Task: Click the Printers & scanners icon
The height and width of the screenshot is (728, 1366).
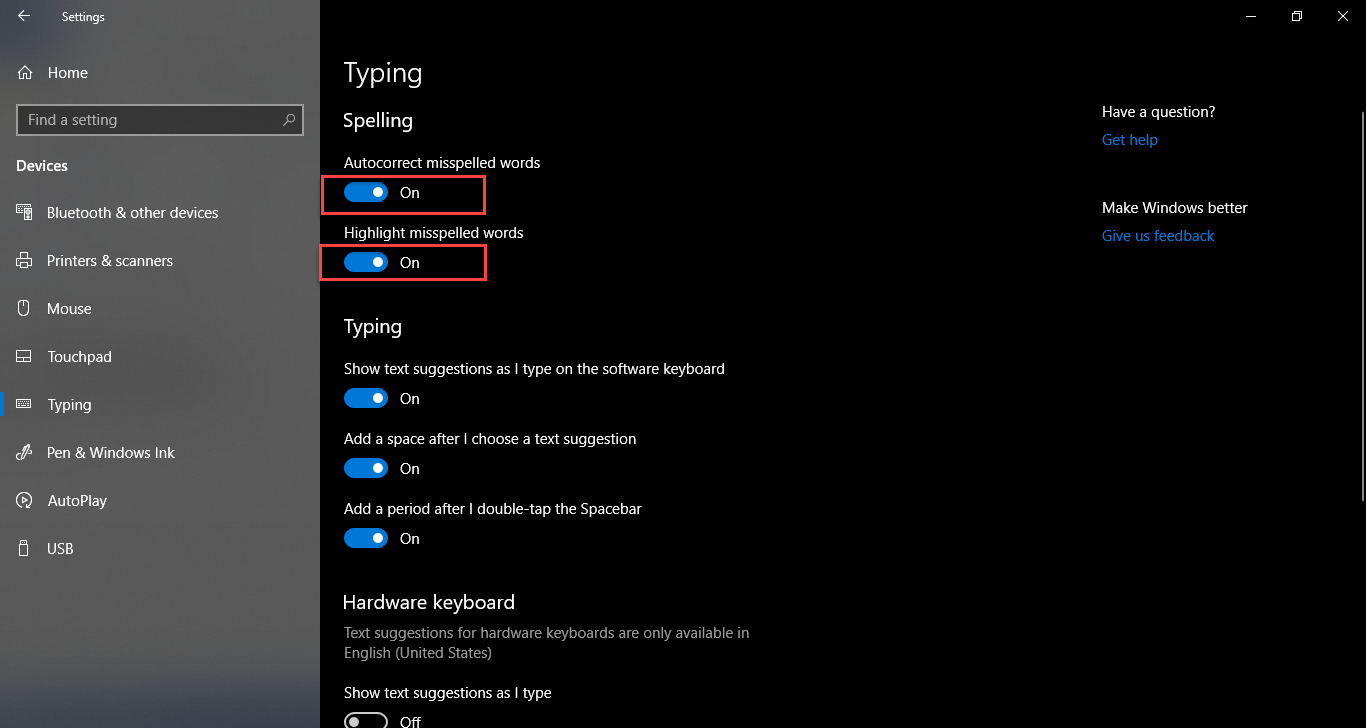Action: pos(25,261)
